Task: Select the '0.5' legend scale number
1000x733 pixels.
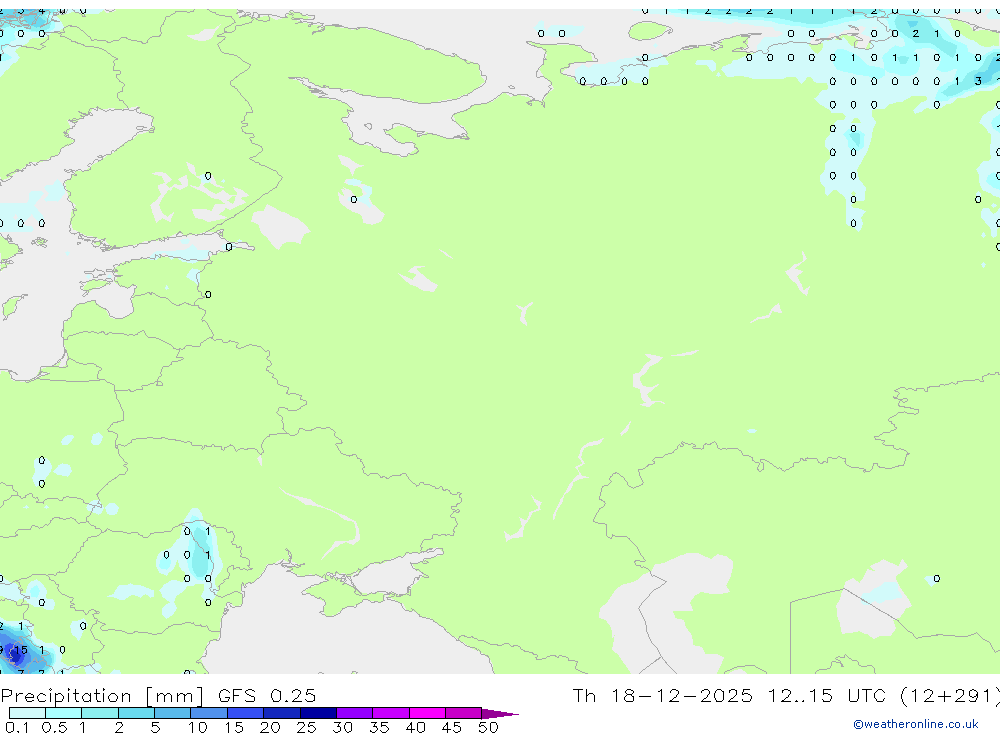Action: tap(54, 727)
